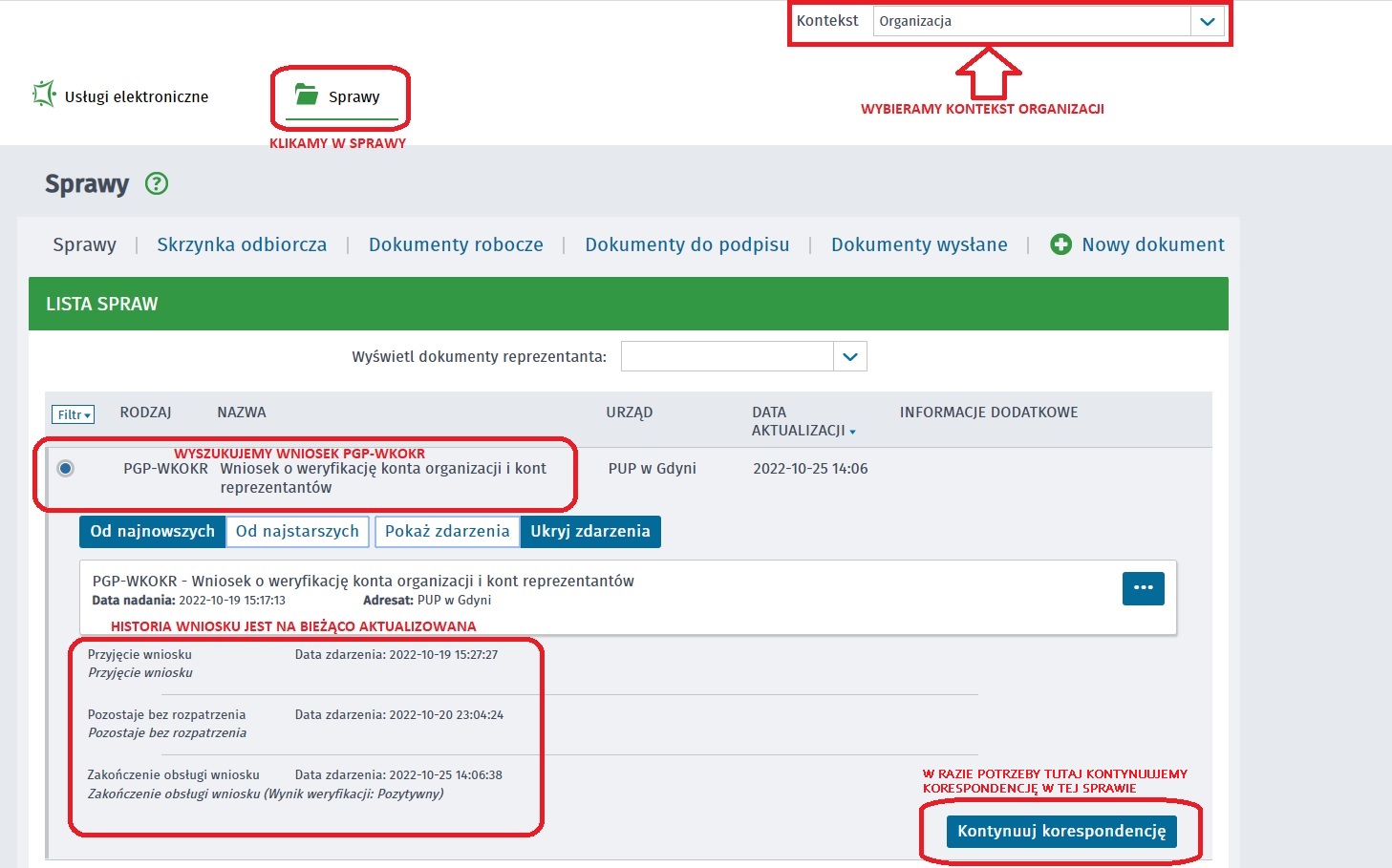Switch to the Skrzynka odbiorcza tab
Image resolution: width=1392 pixels, height=868 pixels.
click(x=242, y=244)
